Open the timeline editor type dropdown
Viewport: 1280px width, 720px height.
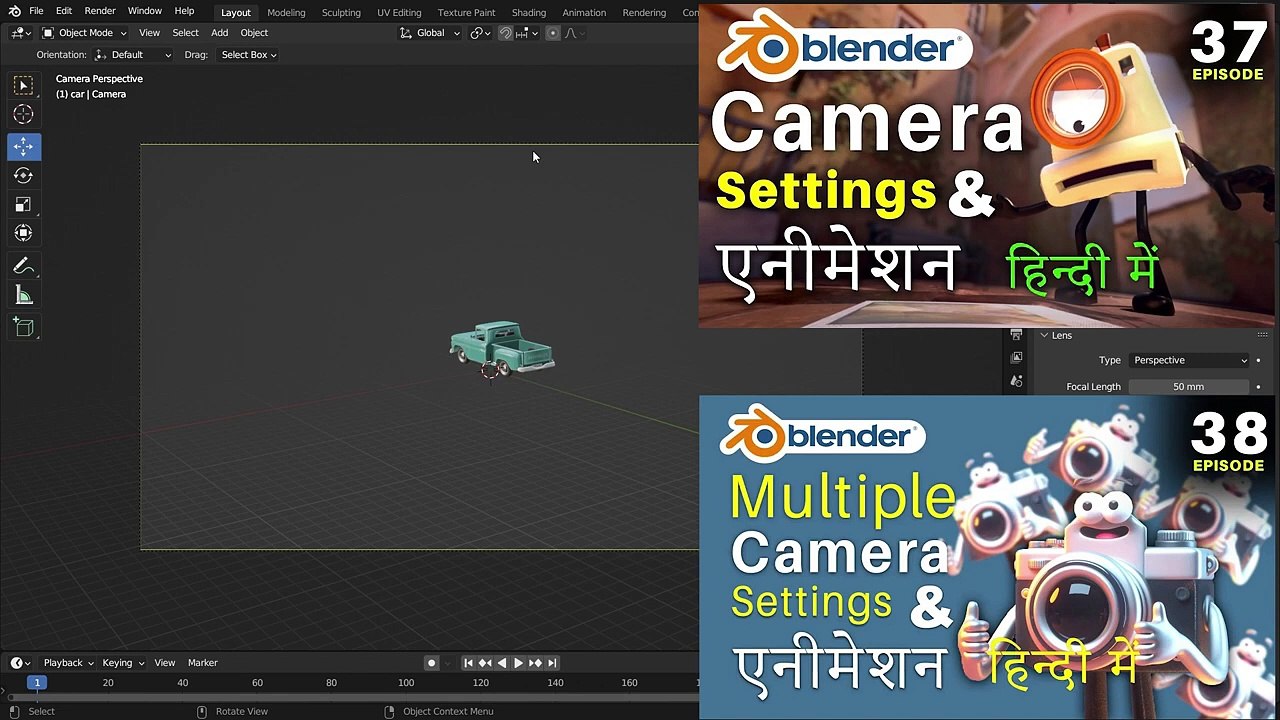click(x=20, y=663)
